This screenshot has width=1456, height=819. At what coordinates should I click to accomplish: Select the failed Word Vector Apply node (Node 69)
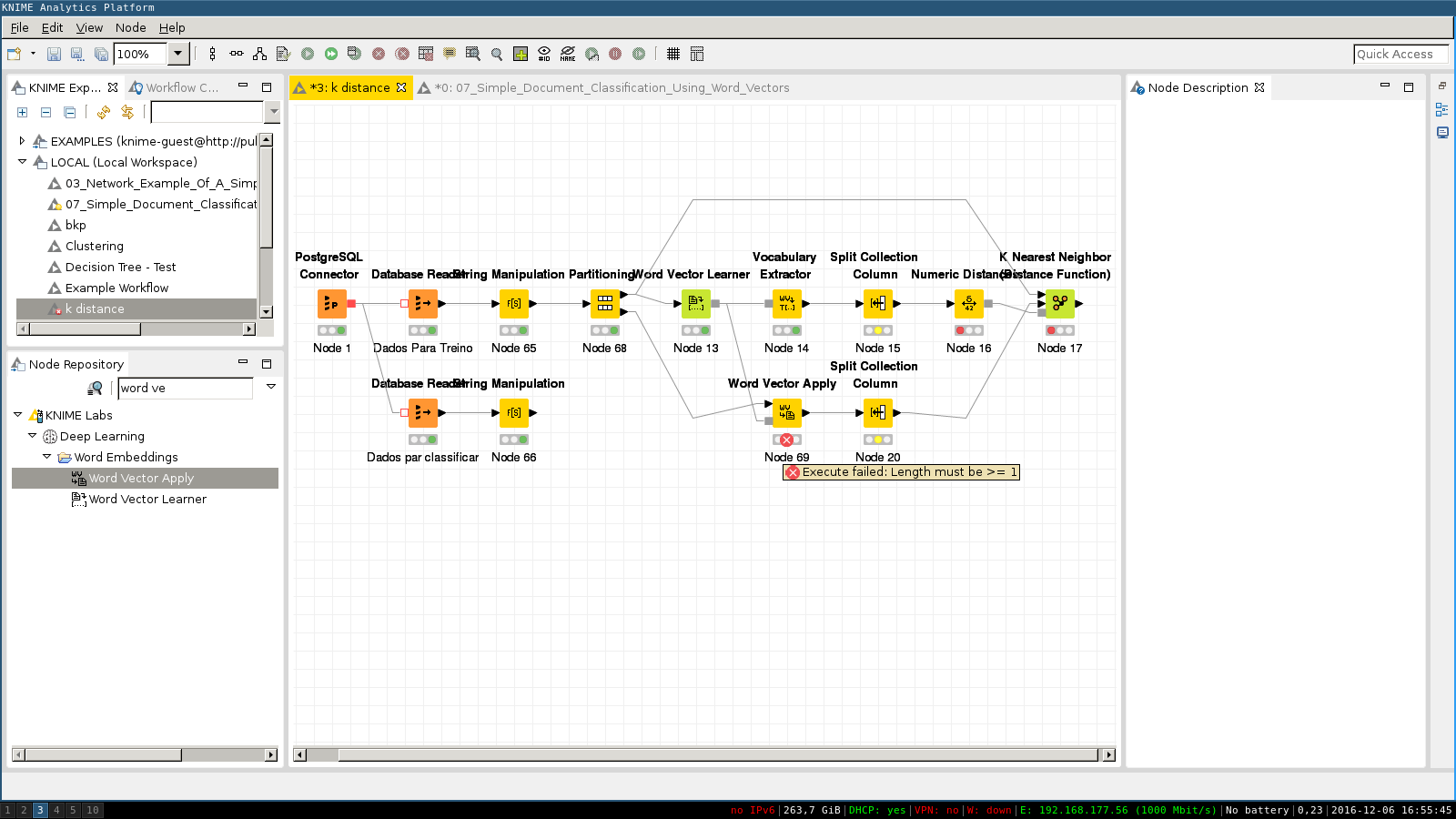[x=786, y=412]
